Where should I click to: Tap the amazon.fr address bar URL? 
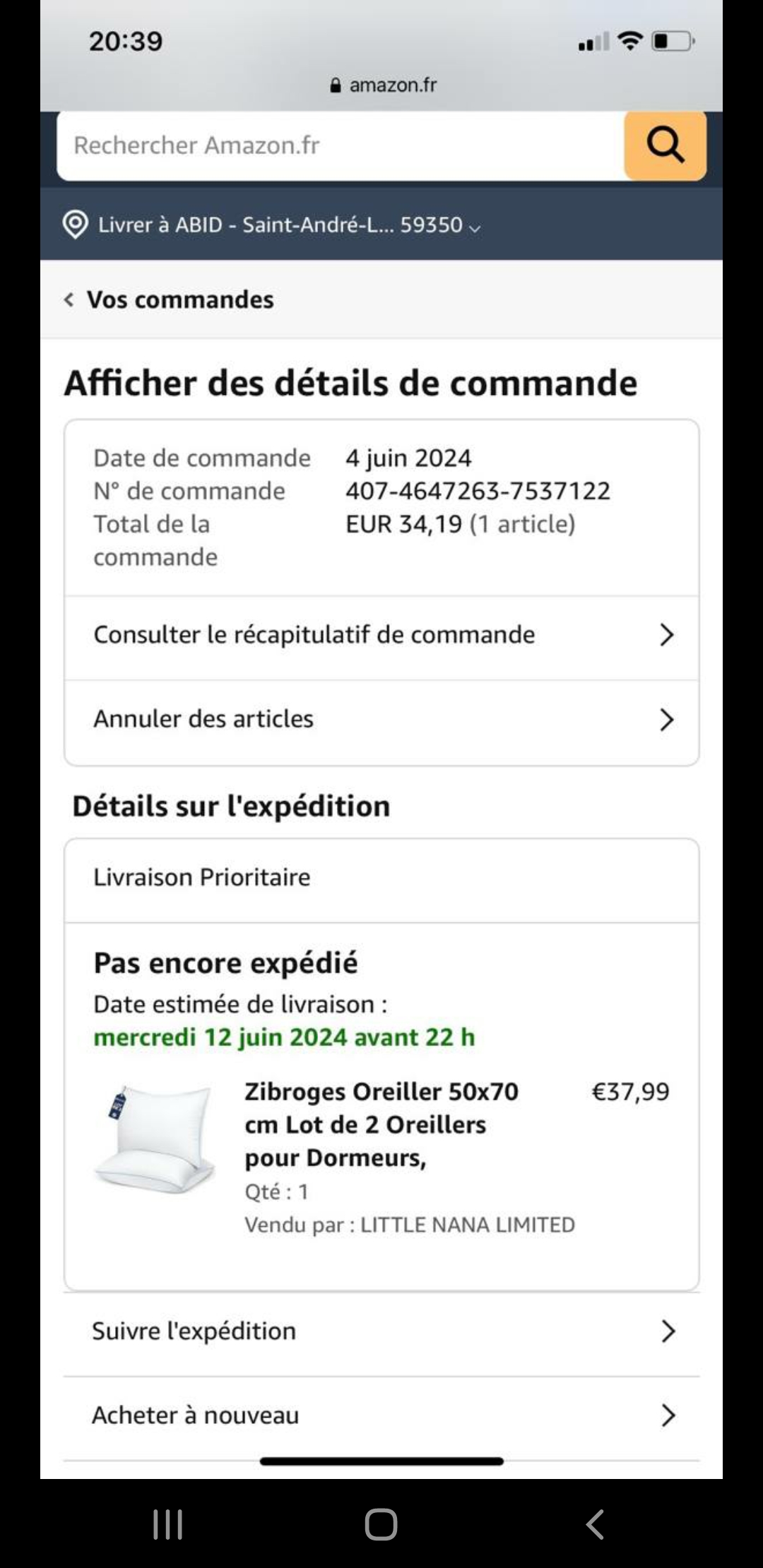(393, 85)
